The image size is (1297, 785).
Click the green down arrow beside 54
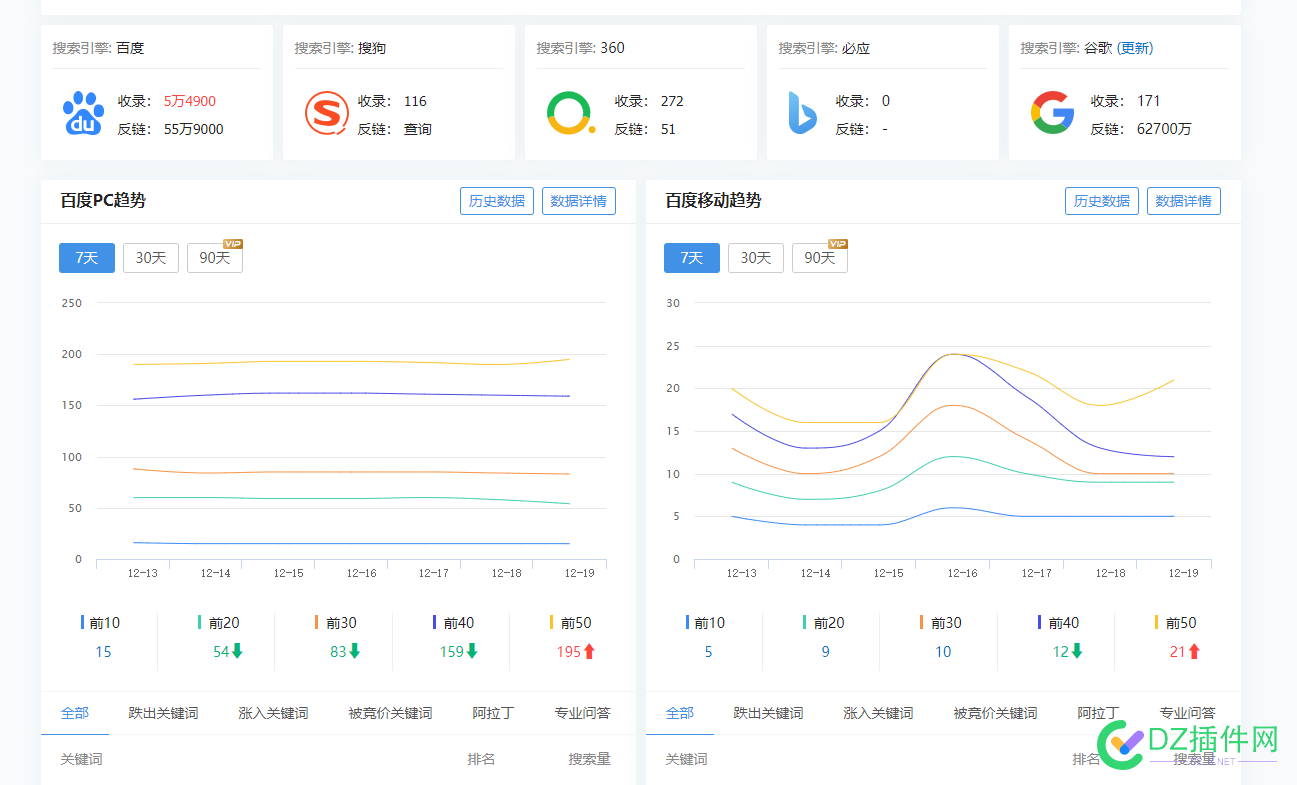(x=237, y=651)
